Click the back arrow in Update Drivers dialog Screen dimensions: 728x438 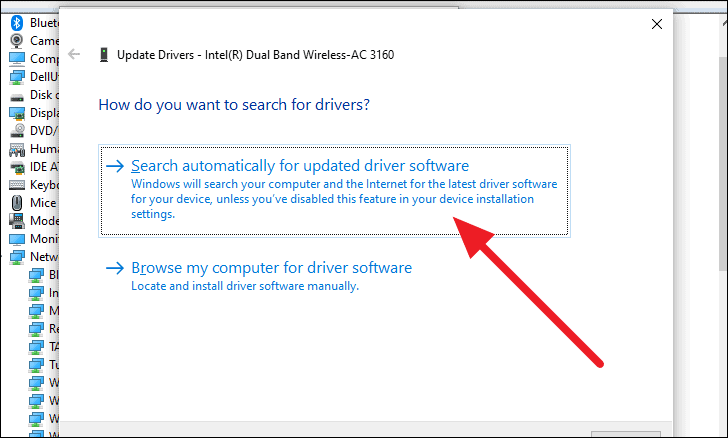[x=74, y=54]
